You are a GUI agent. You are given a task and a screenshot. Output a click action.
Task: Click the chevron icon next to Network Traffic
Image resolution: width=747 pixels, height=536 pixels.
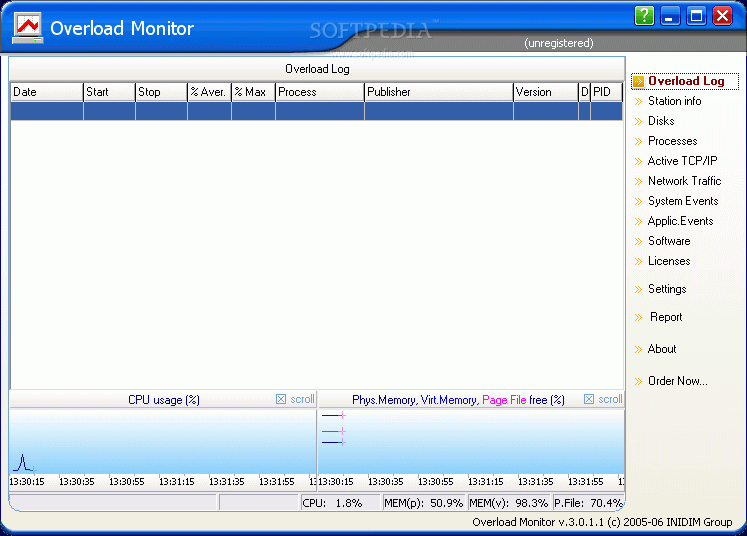coord(638,182)
